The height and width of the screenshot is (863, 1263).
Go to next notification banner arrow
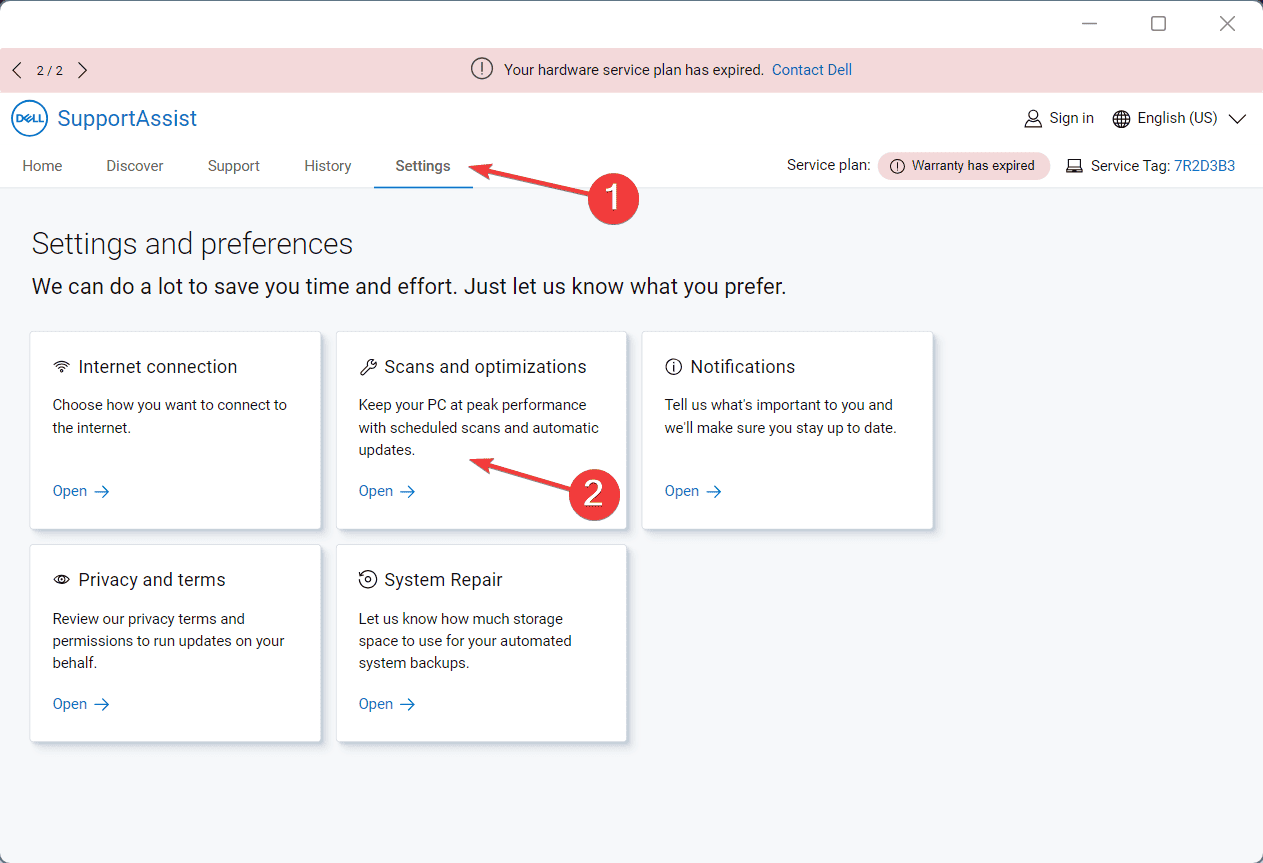83,70
